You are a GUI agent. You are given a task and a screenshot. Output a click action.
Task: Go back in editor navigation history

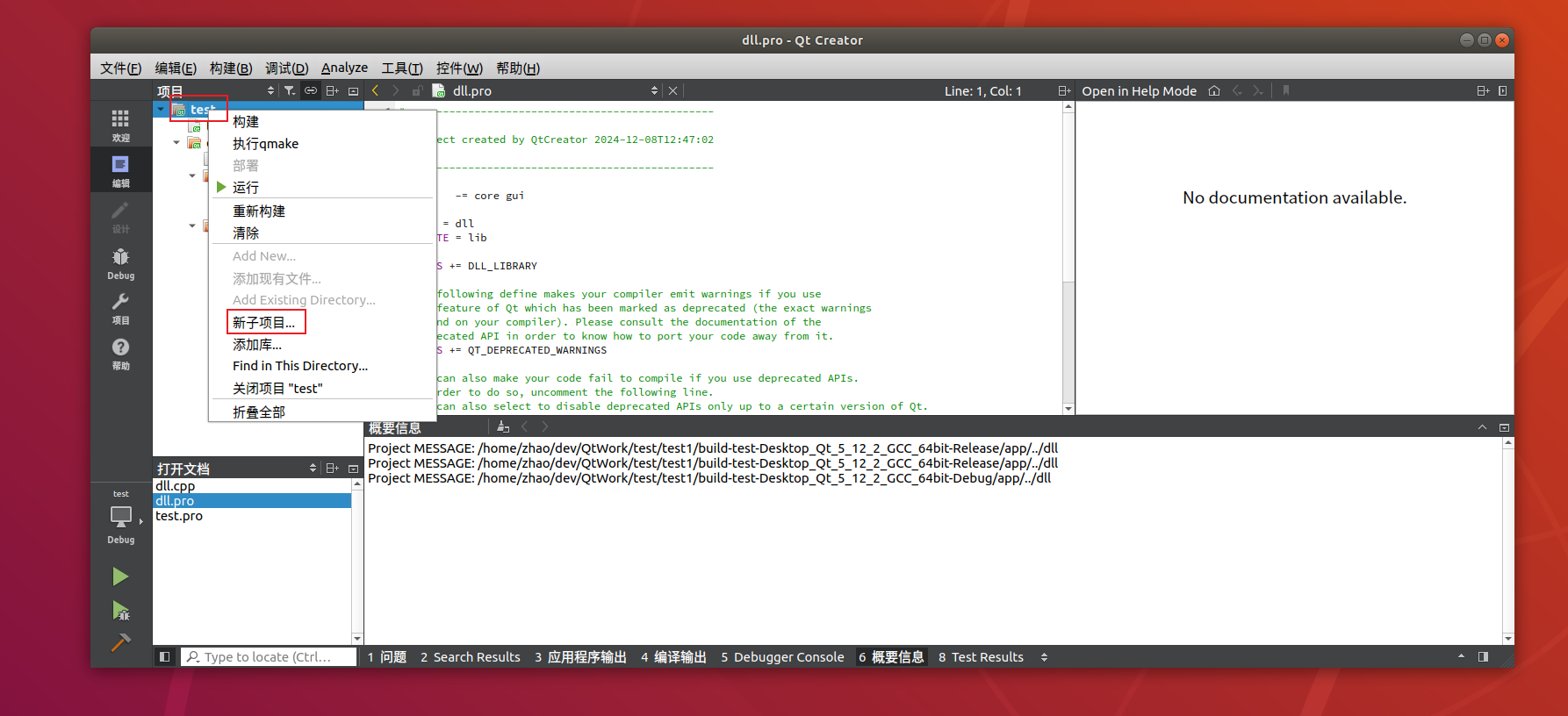(x=376, y=90)
